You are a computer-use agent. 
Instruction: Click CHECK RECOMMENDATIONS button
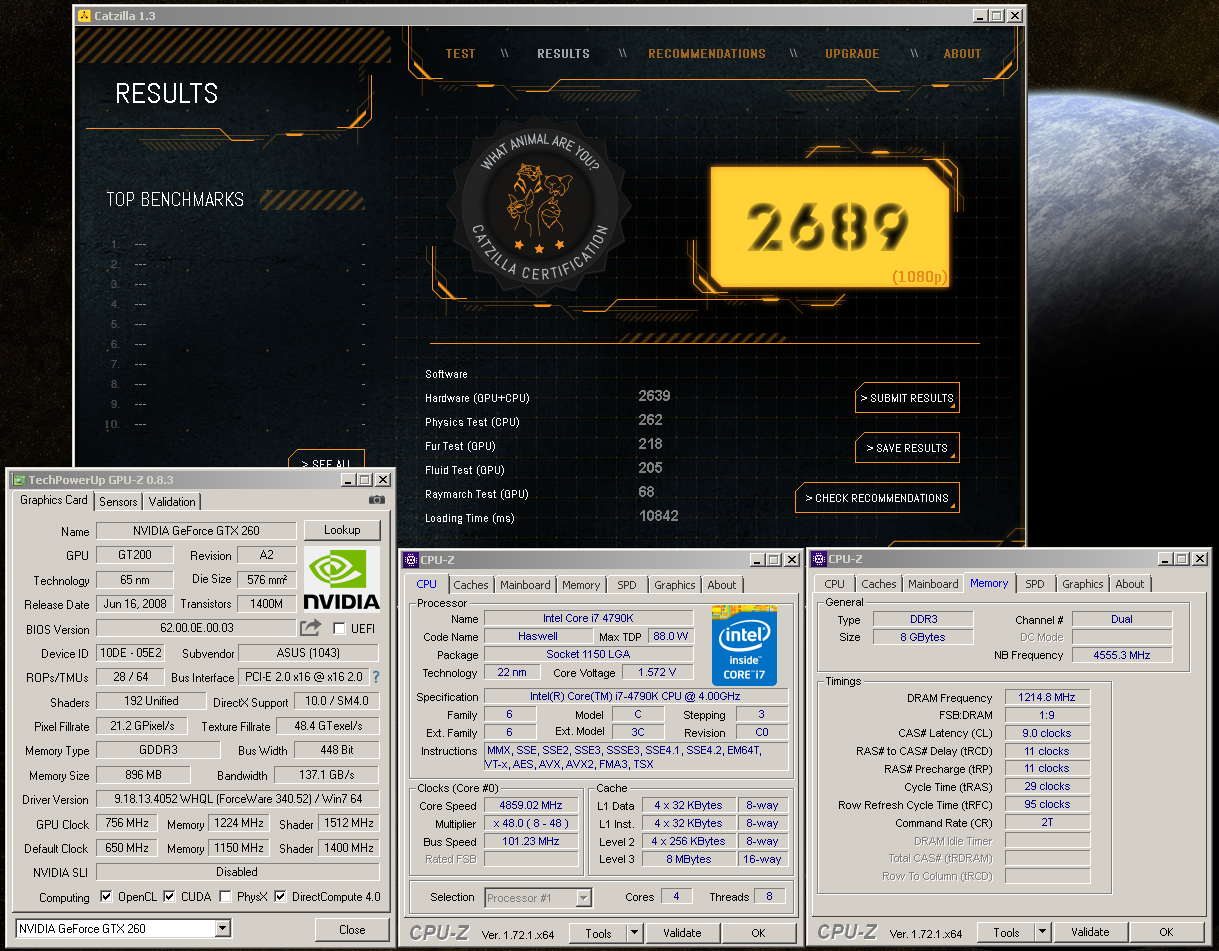coord(877,498)
